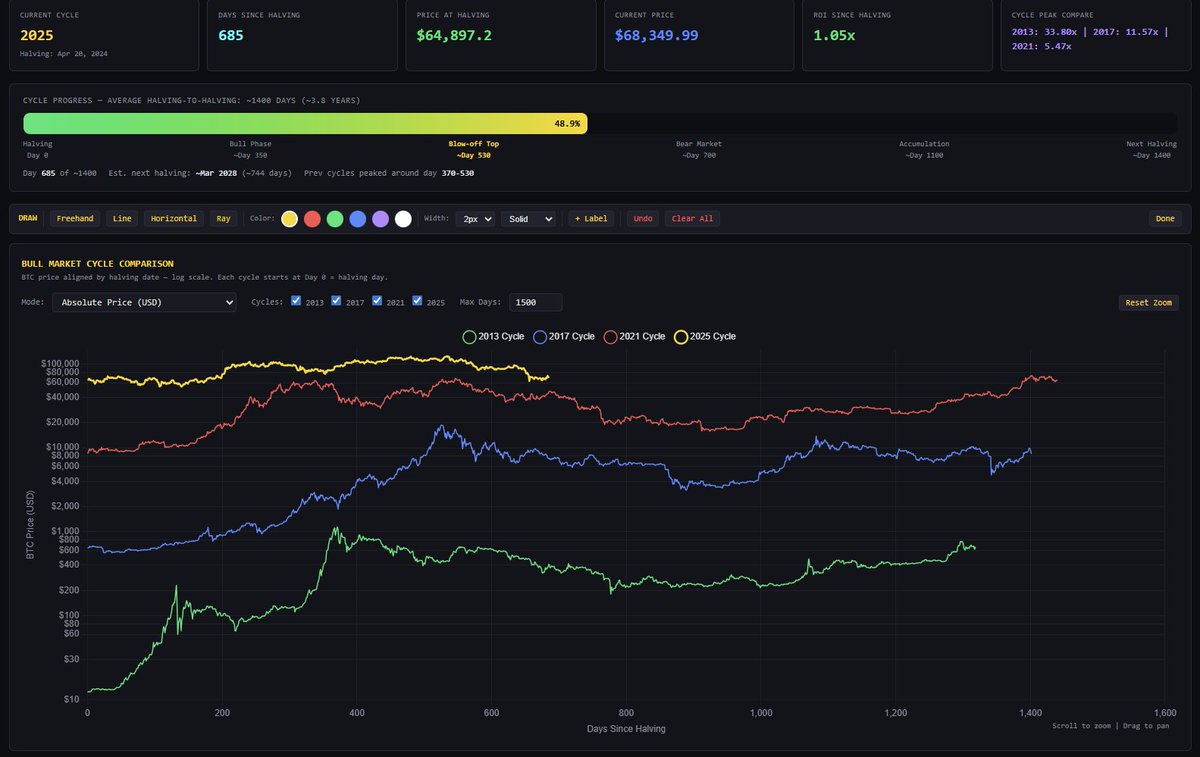
Task: Click the $100,000 y-axis label
Action: pos(60,363)
